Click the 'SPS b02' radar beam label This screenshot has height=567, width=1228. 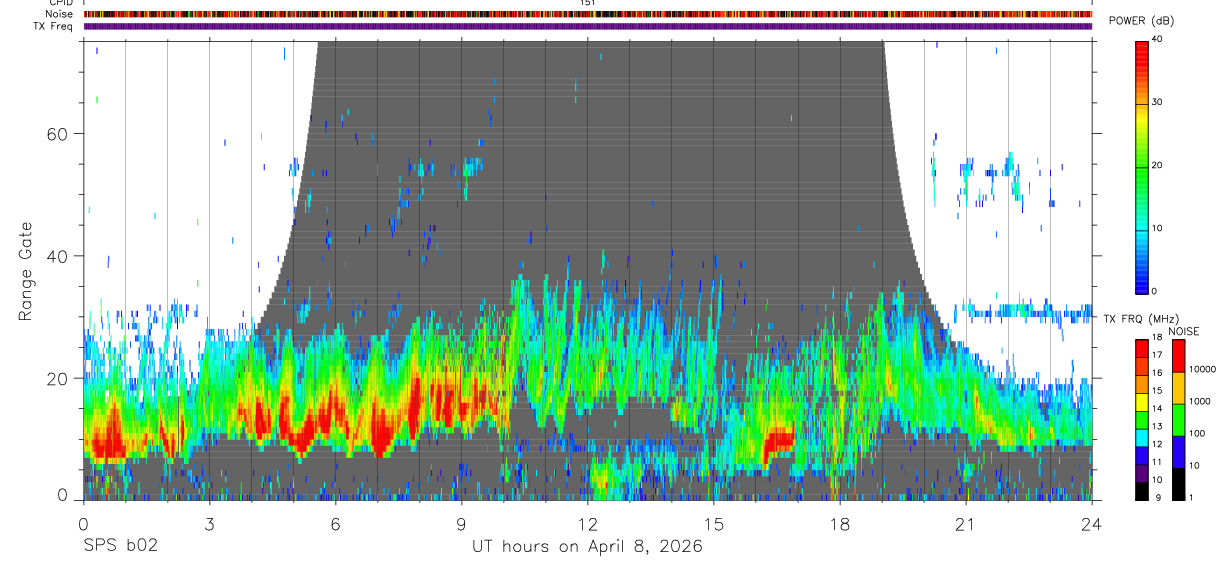point(120,547)
